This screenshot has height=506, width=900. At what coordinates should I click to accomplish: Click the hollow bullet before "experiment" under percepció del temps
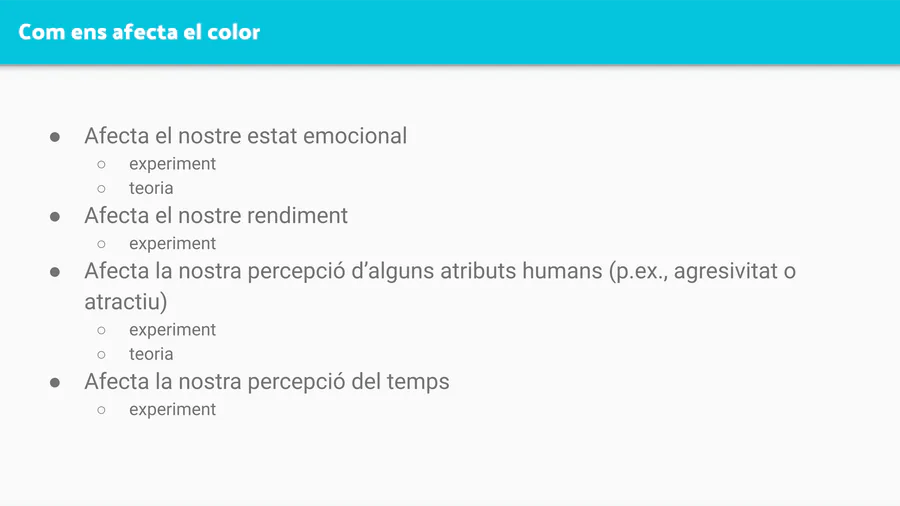pos(101,410)
